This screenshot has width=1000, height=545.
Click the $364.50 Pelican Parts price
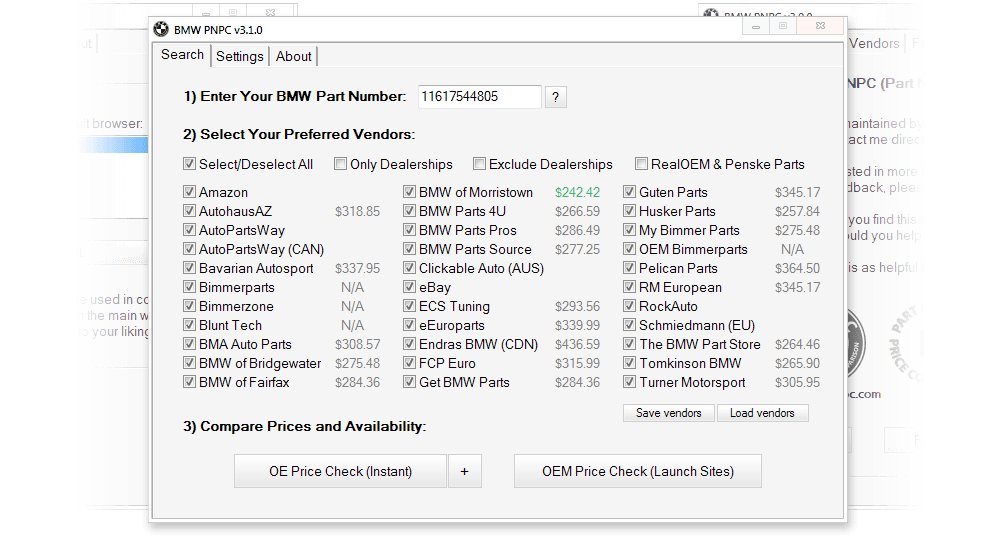[797, 268]
